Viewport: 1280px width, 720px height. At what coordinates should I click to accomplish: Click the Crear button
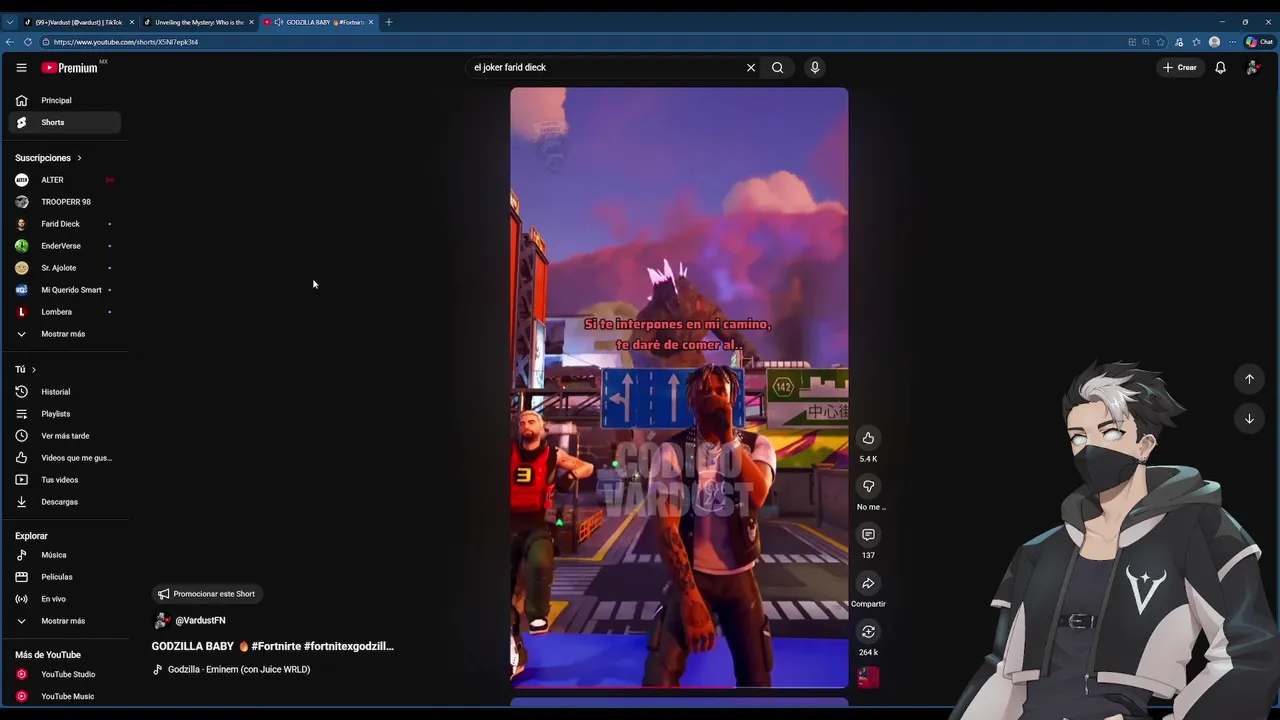click(1180, 67)
